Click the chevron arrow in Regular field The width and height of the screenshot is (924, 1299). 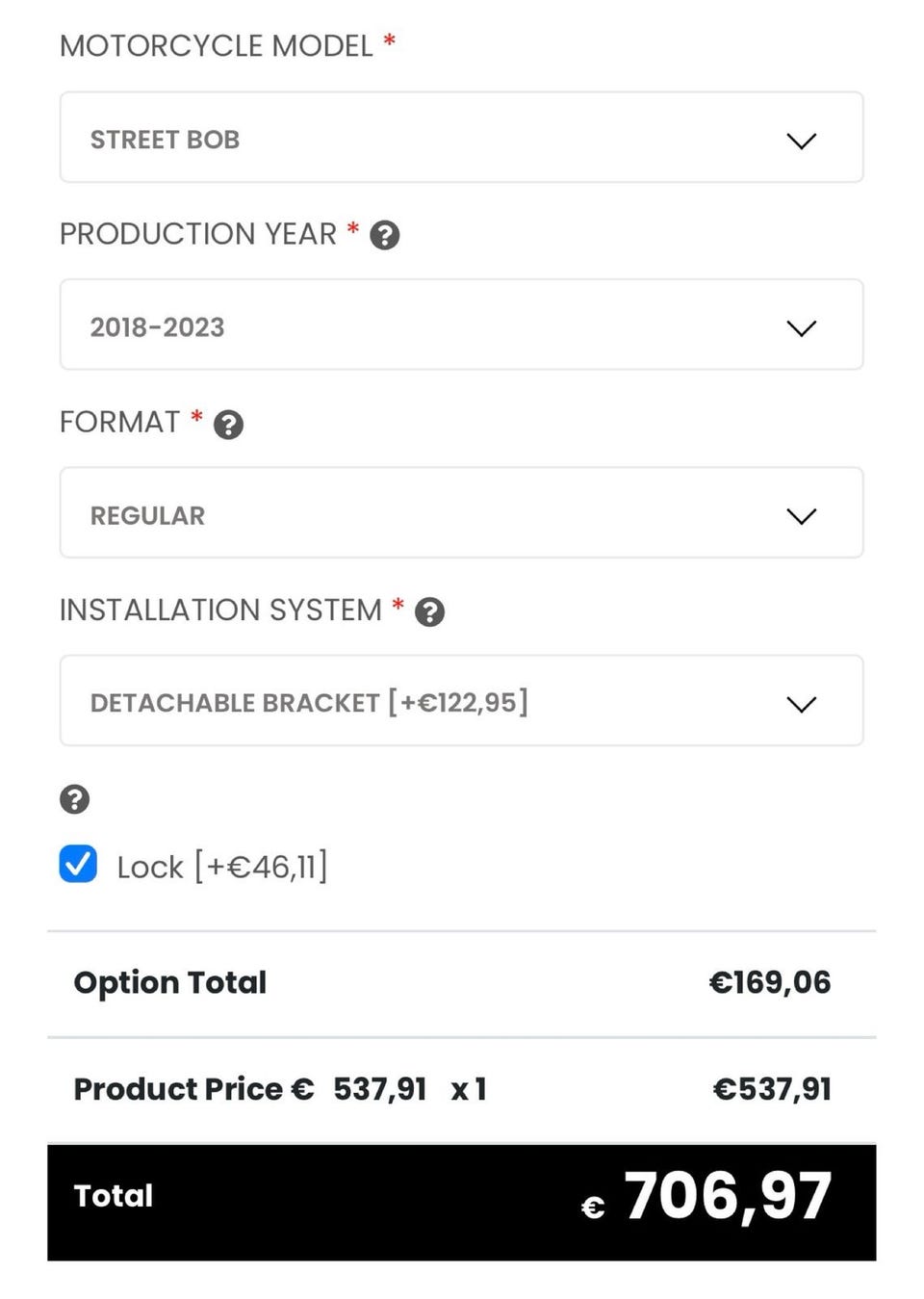click(x=801, y=516)
